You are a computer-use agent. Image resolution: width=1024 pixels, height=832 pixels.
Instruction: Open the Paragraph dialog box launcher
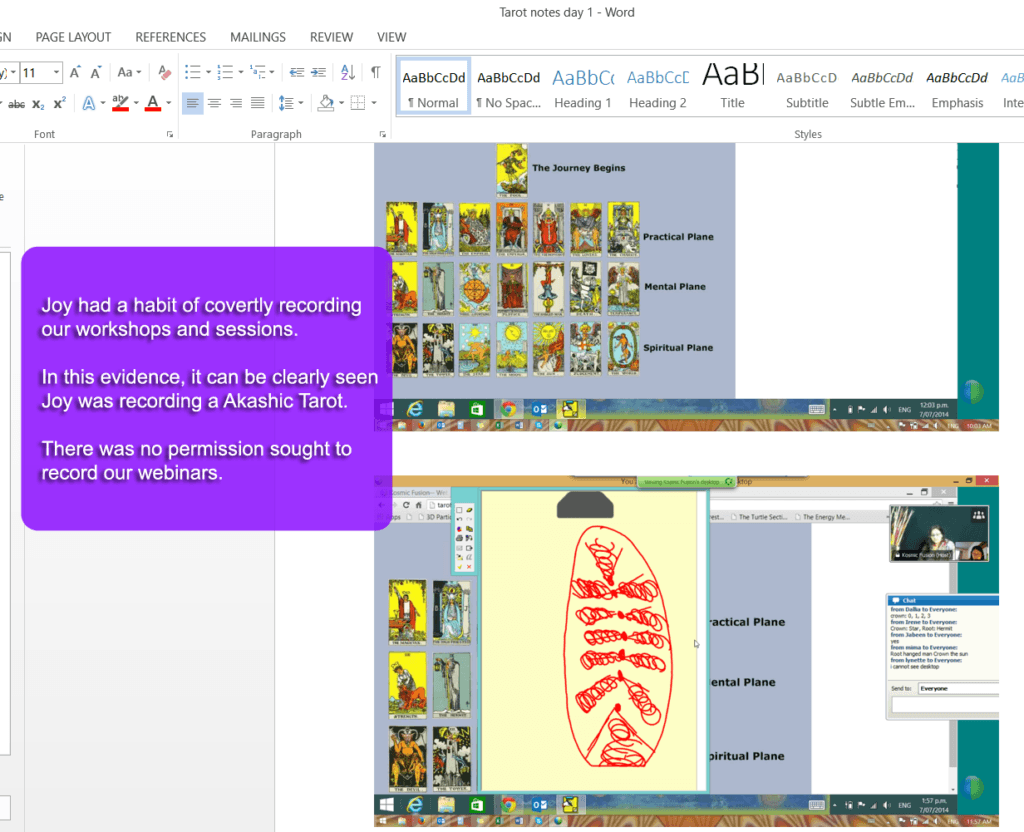point(383,134)
